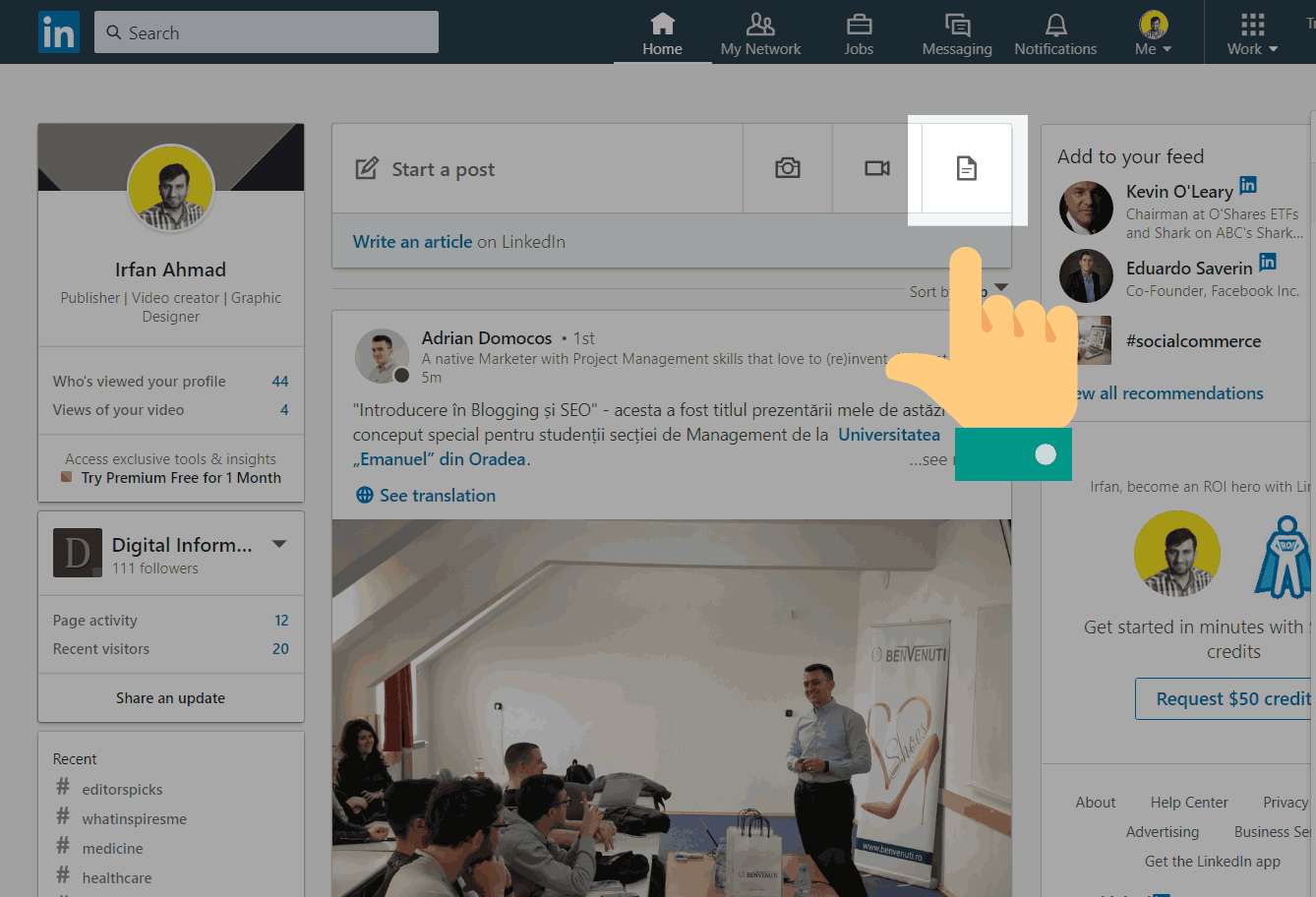Screen dimensions: 1316x897
Task: Open Recent visitors stats
Action: [171, 648]
